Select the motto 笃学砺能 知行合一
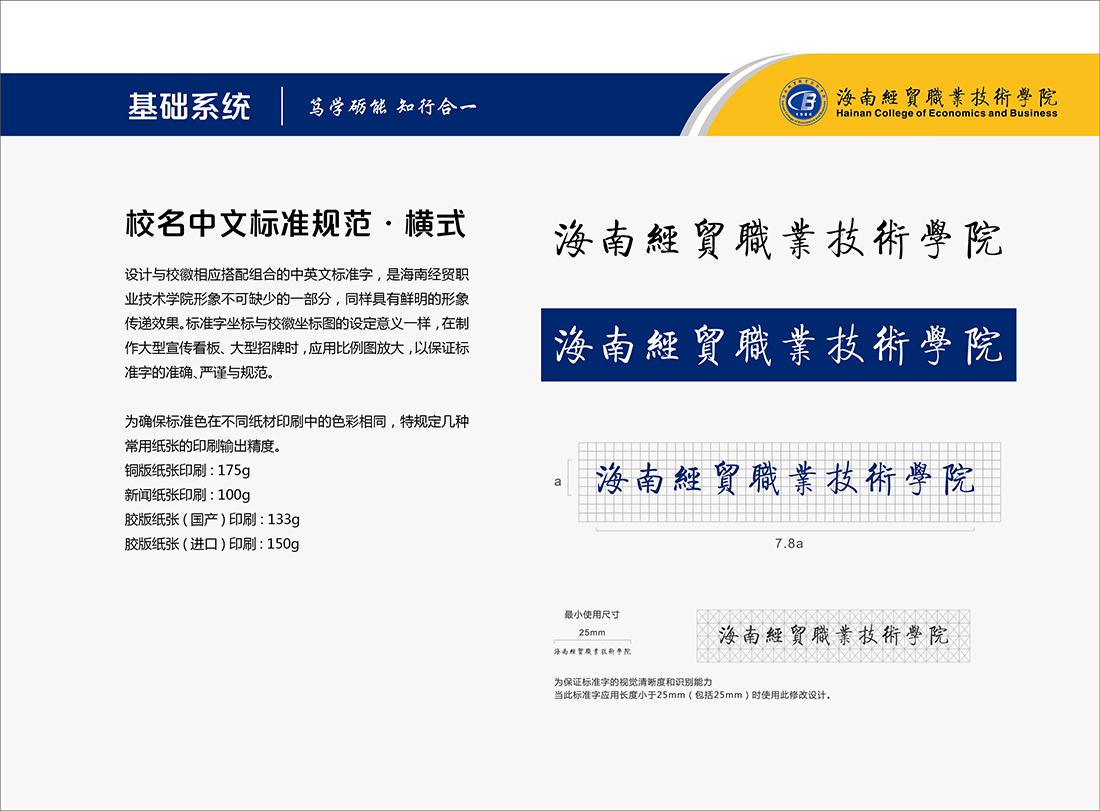Screen dimensions: 1100x811 pos(392,106)
